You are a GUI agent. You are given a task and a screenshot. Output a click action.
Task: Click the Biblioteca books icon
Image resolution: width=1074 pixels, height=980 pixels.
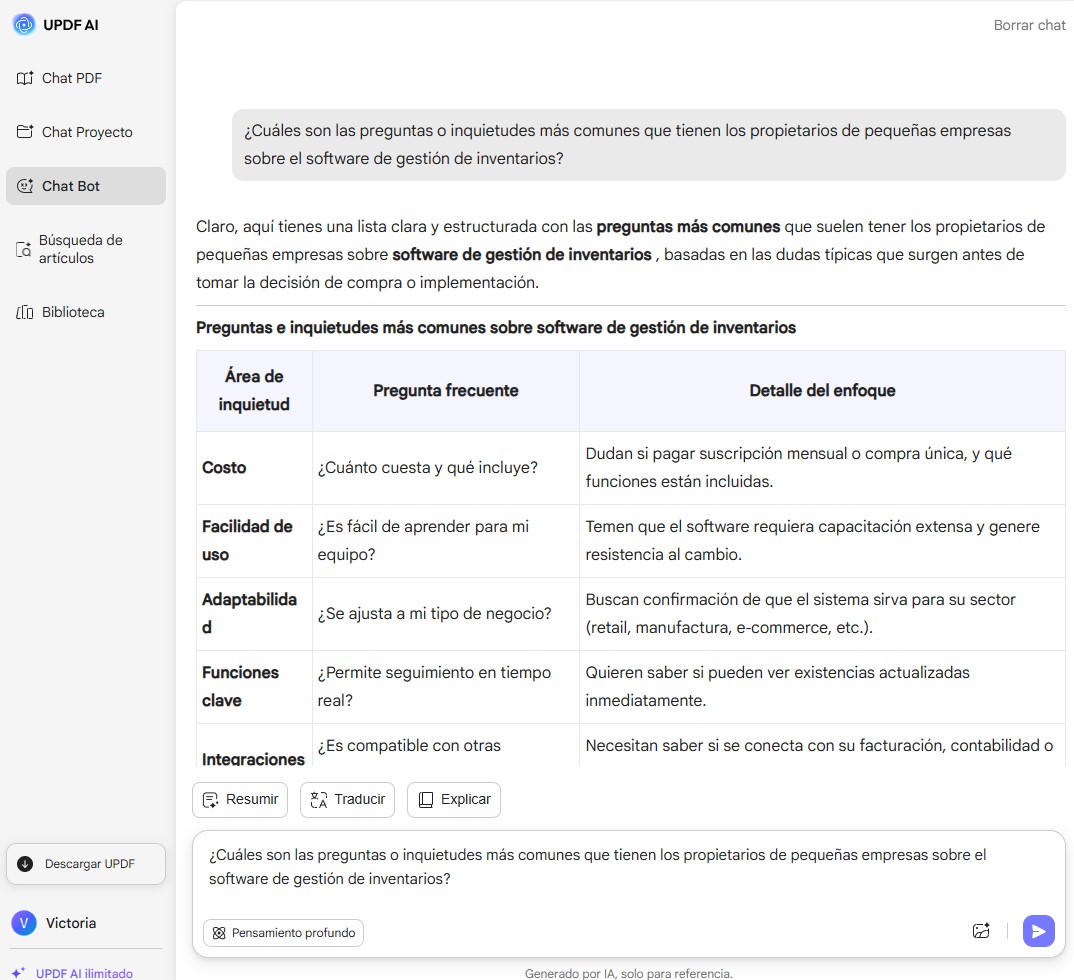coord(25,312)
